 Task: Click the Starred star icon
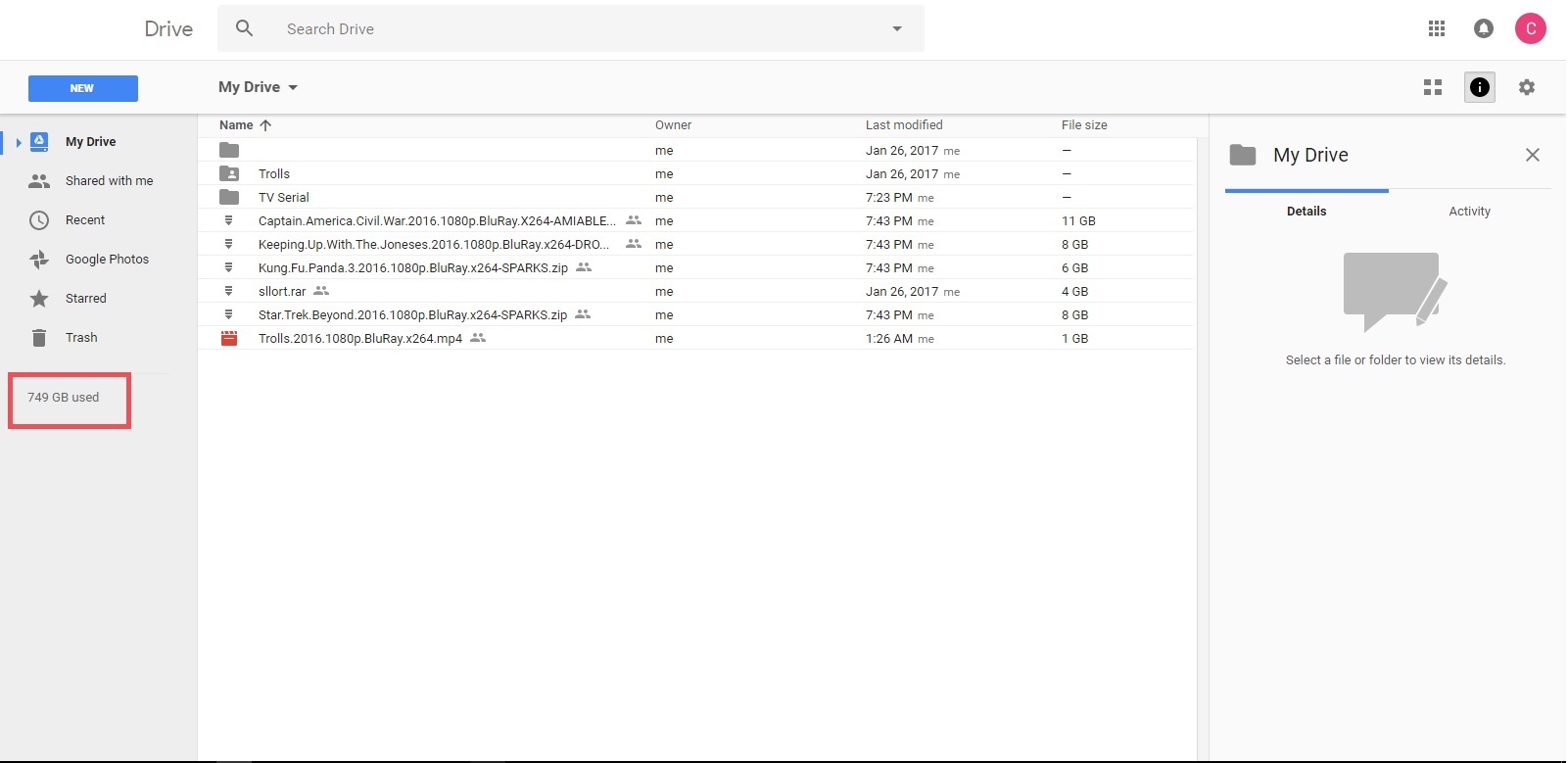pos(39,299)
